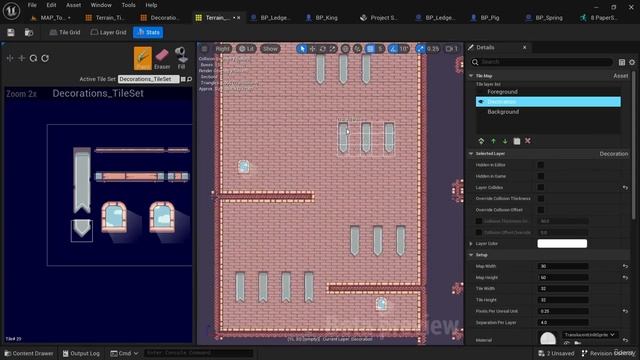The width and height of the screenshot is (640, 360).
Task: Click 2 Unsaved button
Action: (556, 353)
